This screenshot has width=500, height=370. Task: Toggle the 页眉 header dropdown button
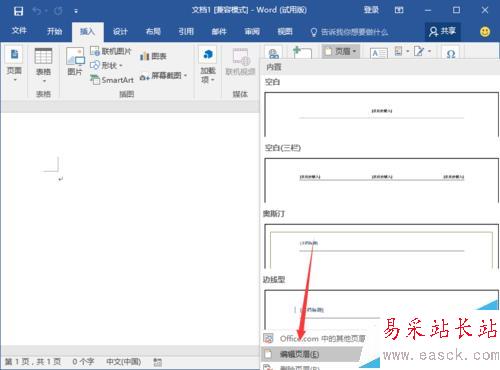[341, 51]
